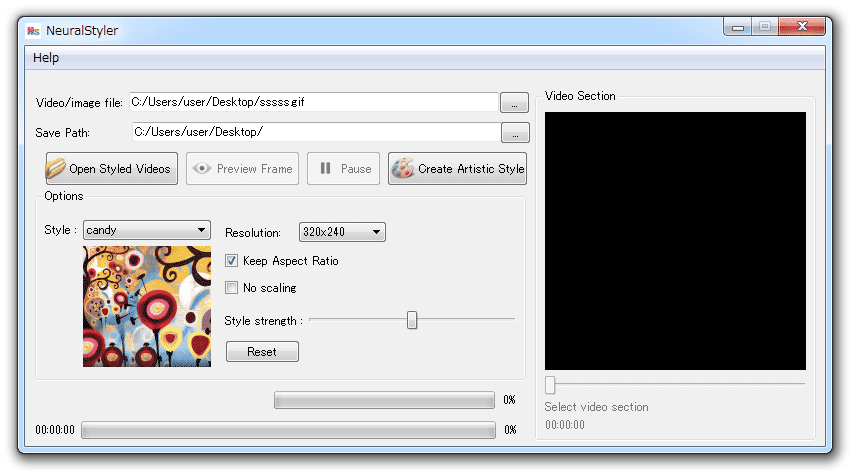Click the Video/image file path field
This screenshot has height=476, width=853.
[313, 102]
